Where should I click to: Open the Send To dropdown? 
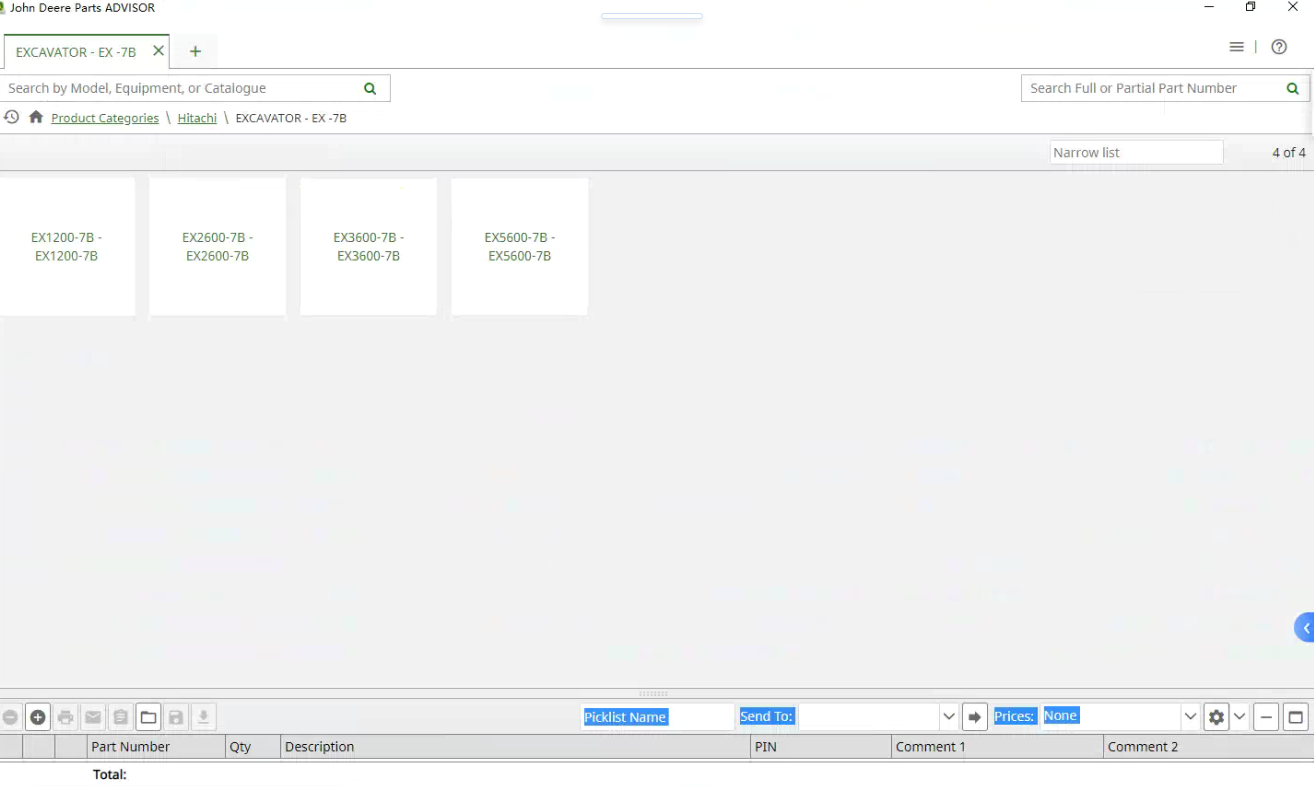pyautogui.click(x=949, y=717)
